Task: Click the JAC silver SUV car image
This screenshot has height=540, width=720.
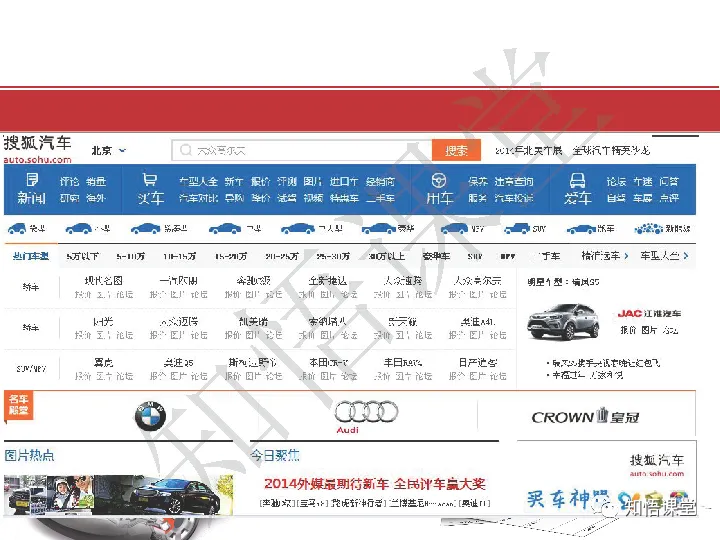Action: coord(563,321)
